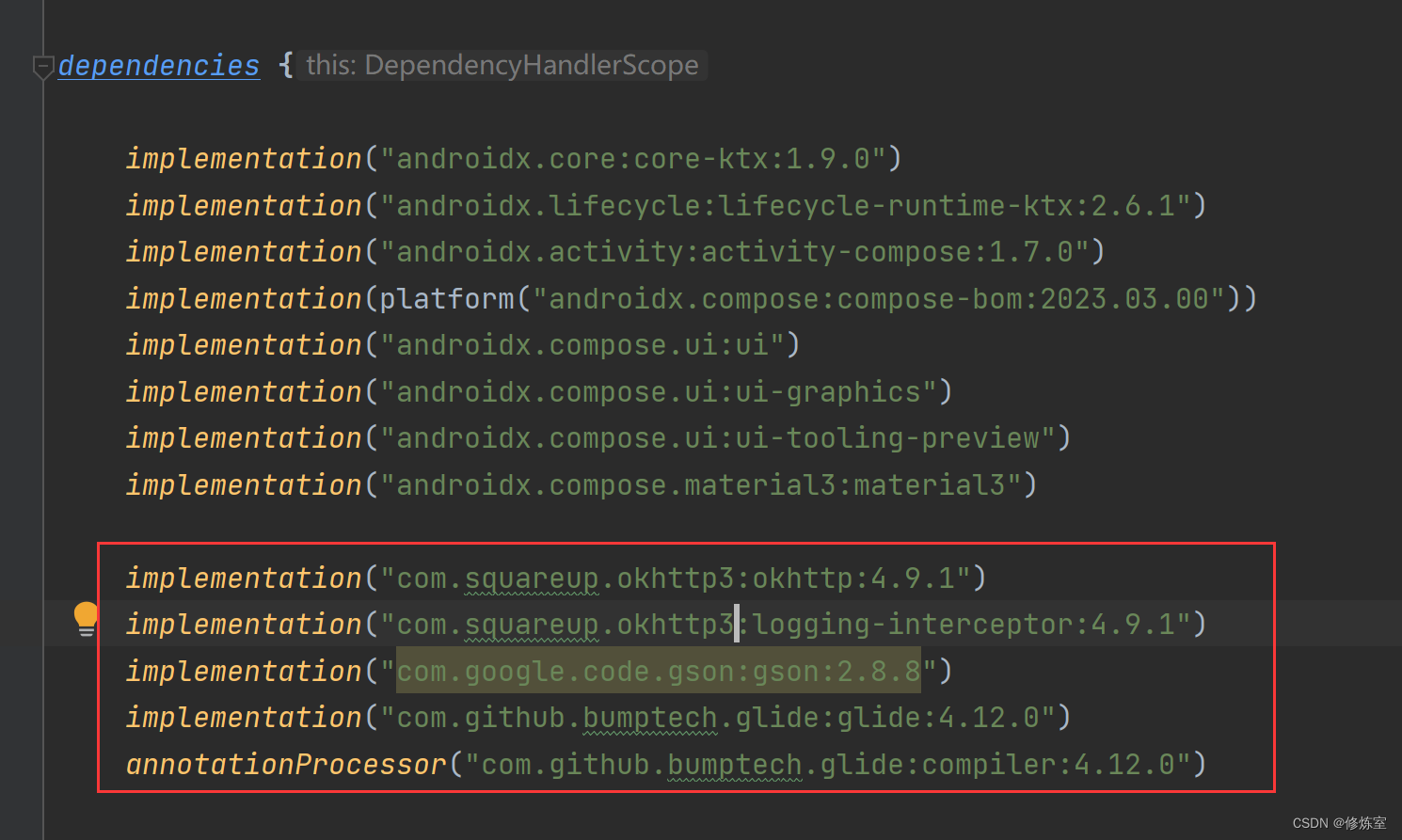Click the bumptech underlined word in glide line

649,717
